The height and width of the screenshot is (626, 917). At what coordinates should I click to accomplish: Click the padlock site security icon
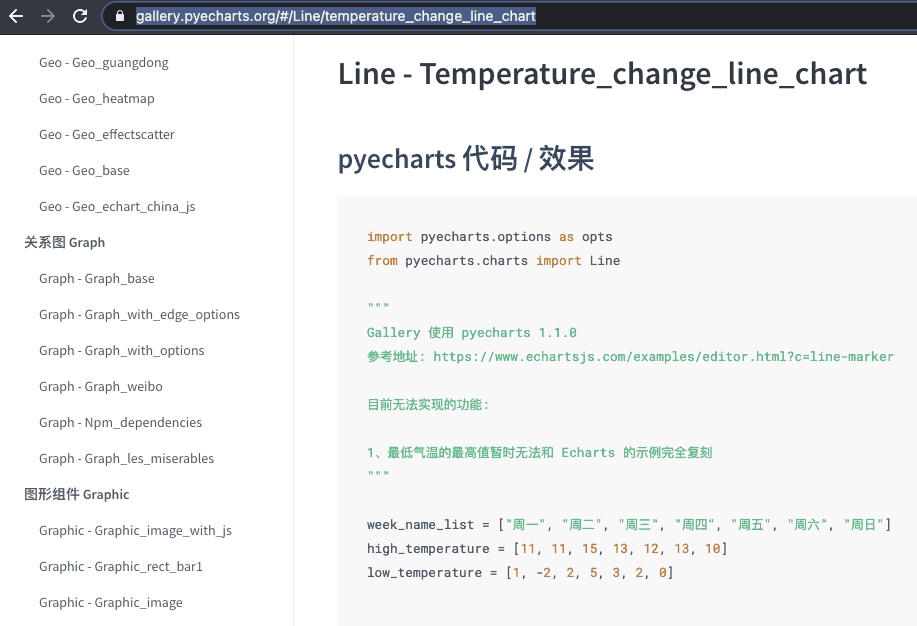[120, 16]
